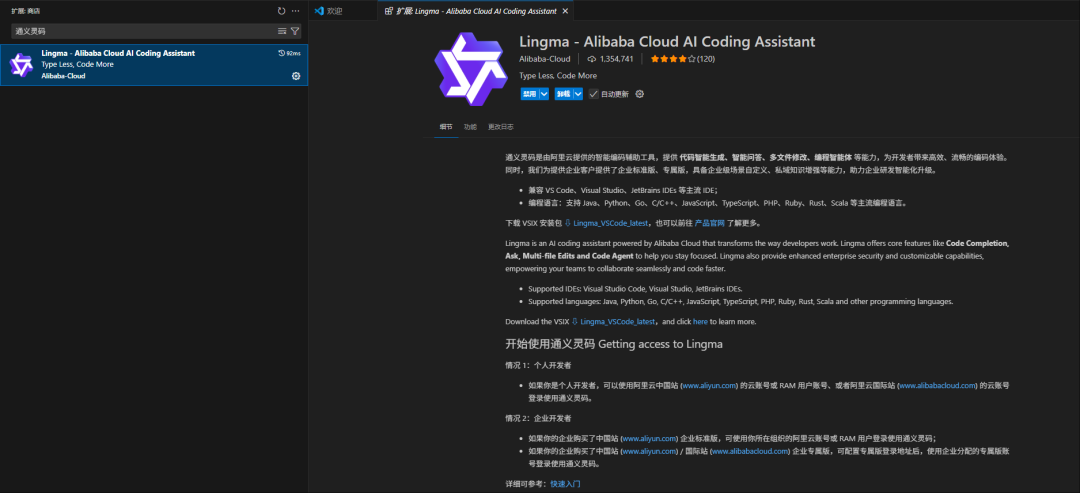
Task: Open the 快速入门 quick start link
Action: click(x=565, y=484)
